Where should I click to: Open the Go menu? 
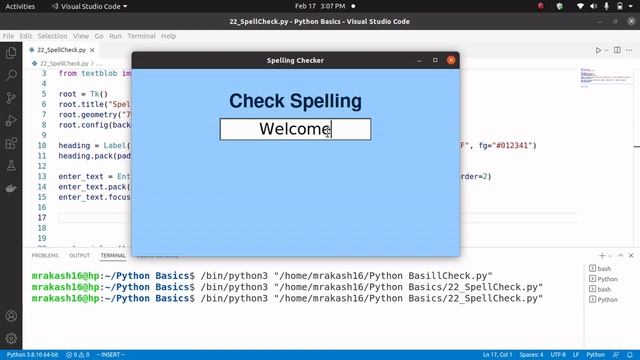tap(99, 36)
